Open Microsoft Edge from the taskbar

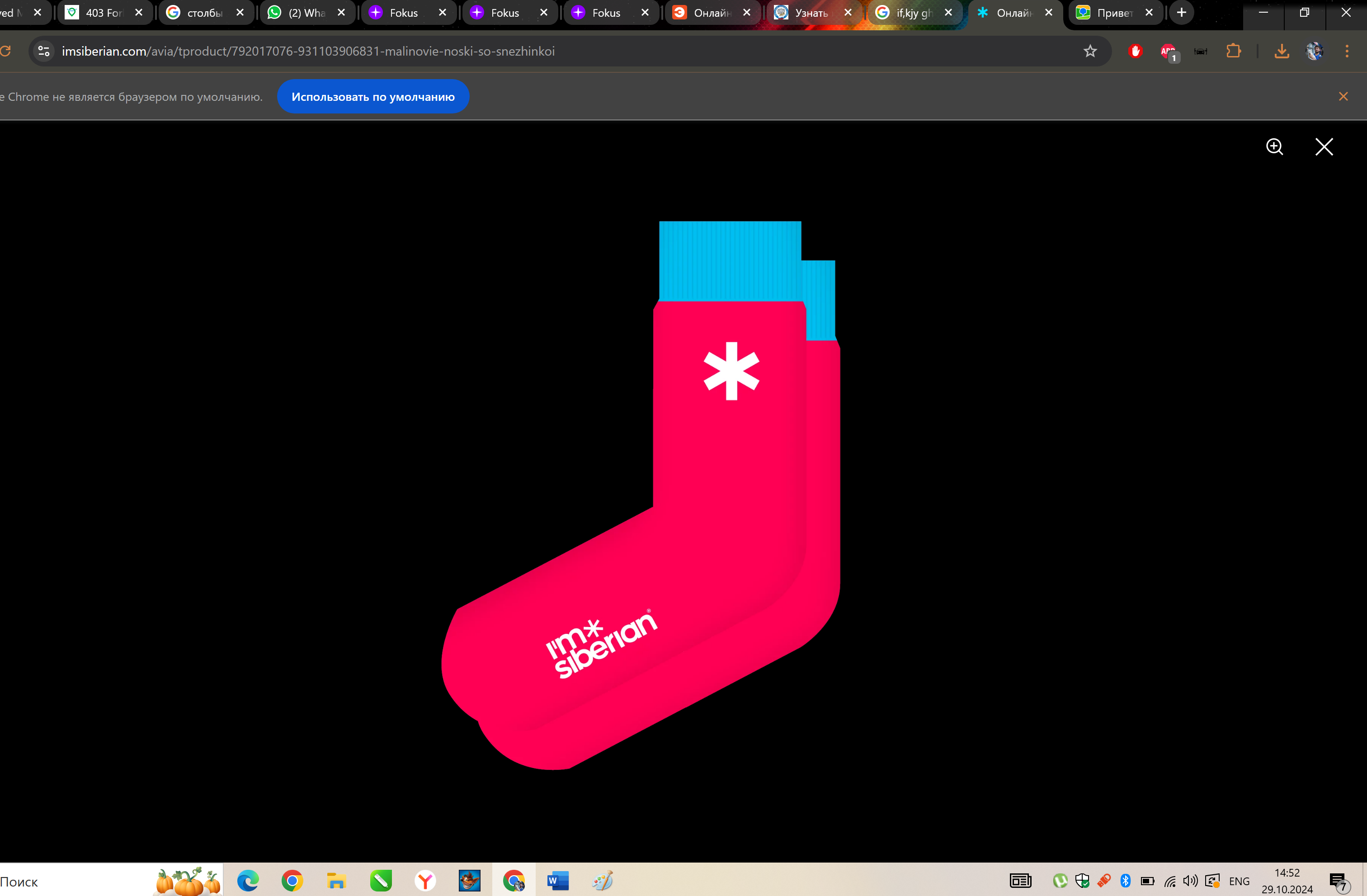coord(248,881)
